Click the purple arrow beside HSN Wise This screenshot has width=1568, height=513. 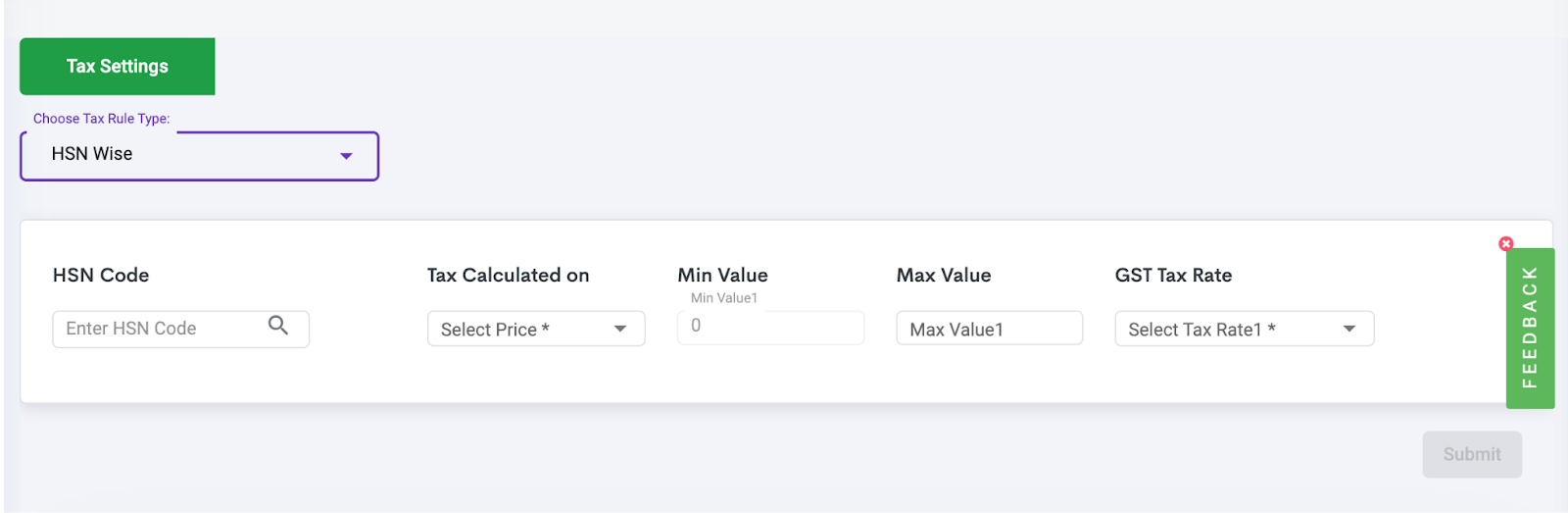(346, 156)
